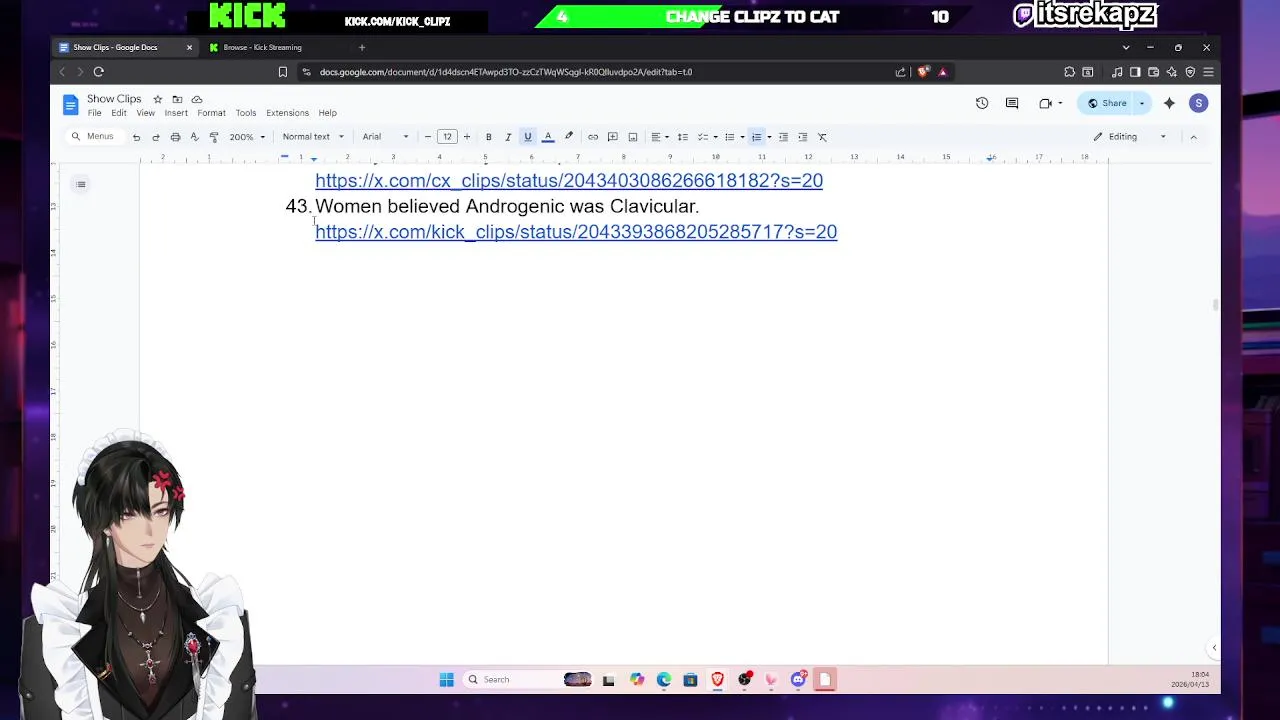This screenshot has width=1280, height=720.
Task: Toggle the checklist formatting
Action: 703,137
